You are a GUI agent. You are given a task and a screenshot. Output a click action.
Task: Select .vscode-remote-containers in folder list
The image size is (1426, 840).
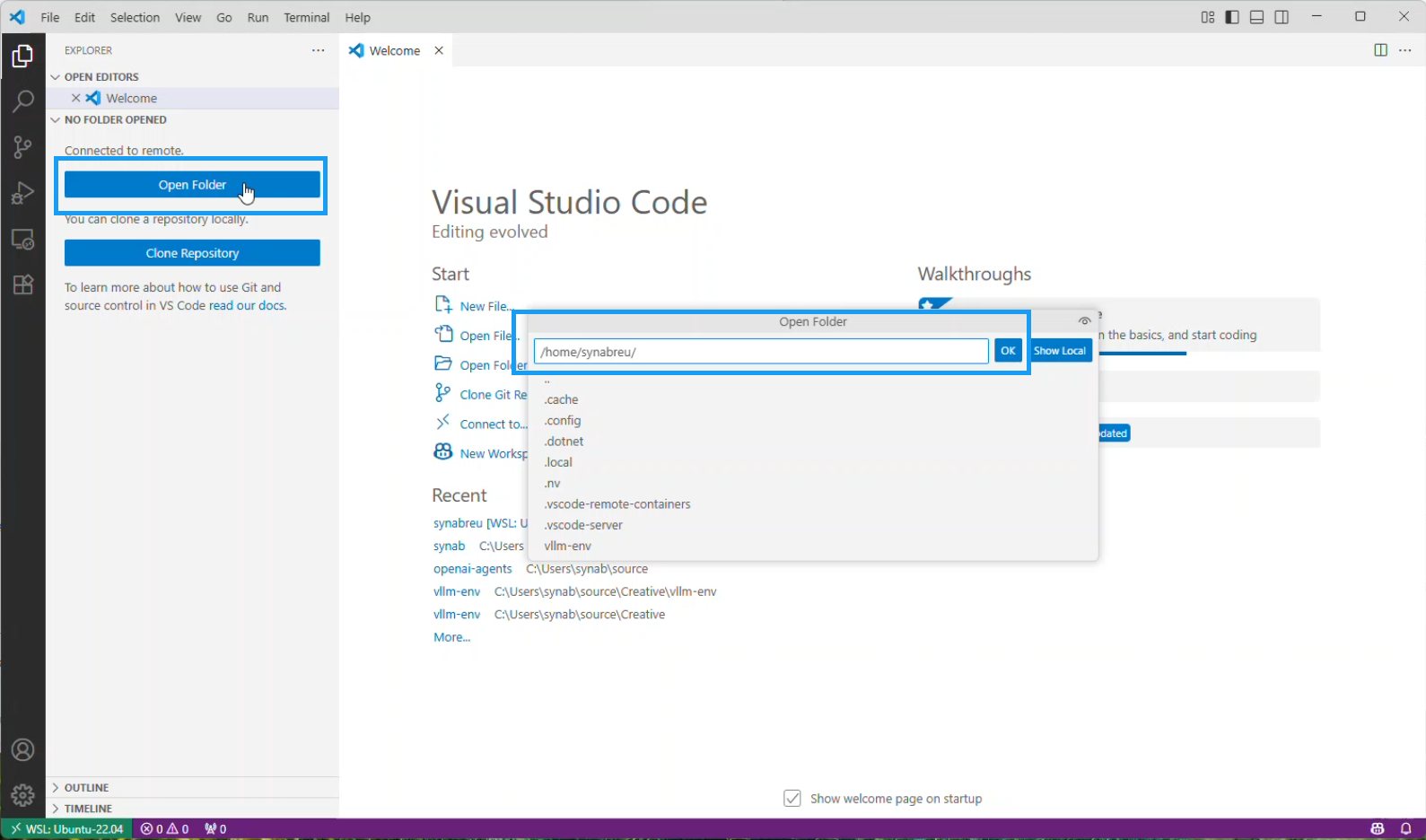point(813,504)
